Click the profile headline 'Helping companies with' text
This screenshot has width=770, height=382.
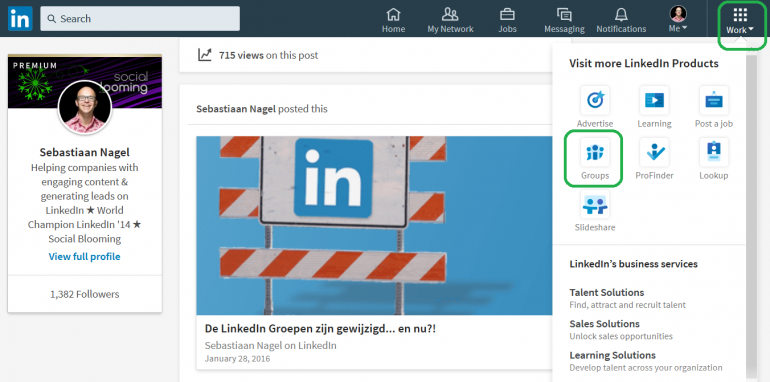(84, 167)
